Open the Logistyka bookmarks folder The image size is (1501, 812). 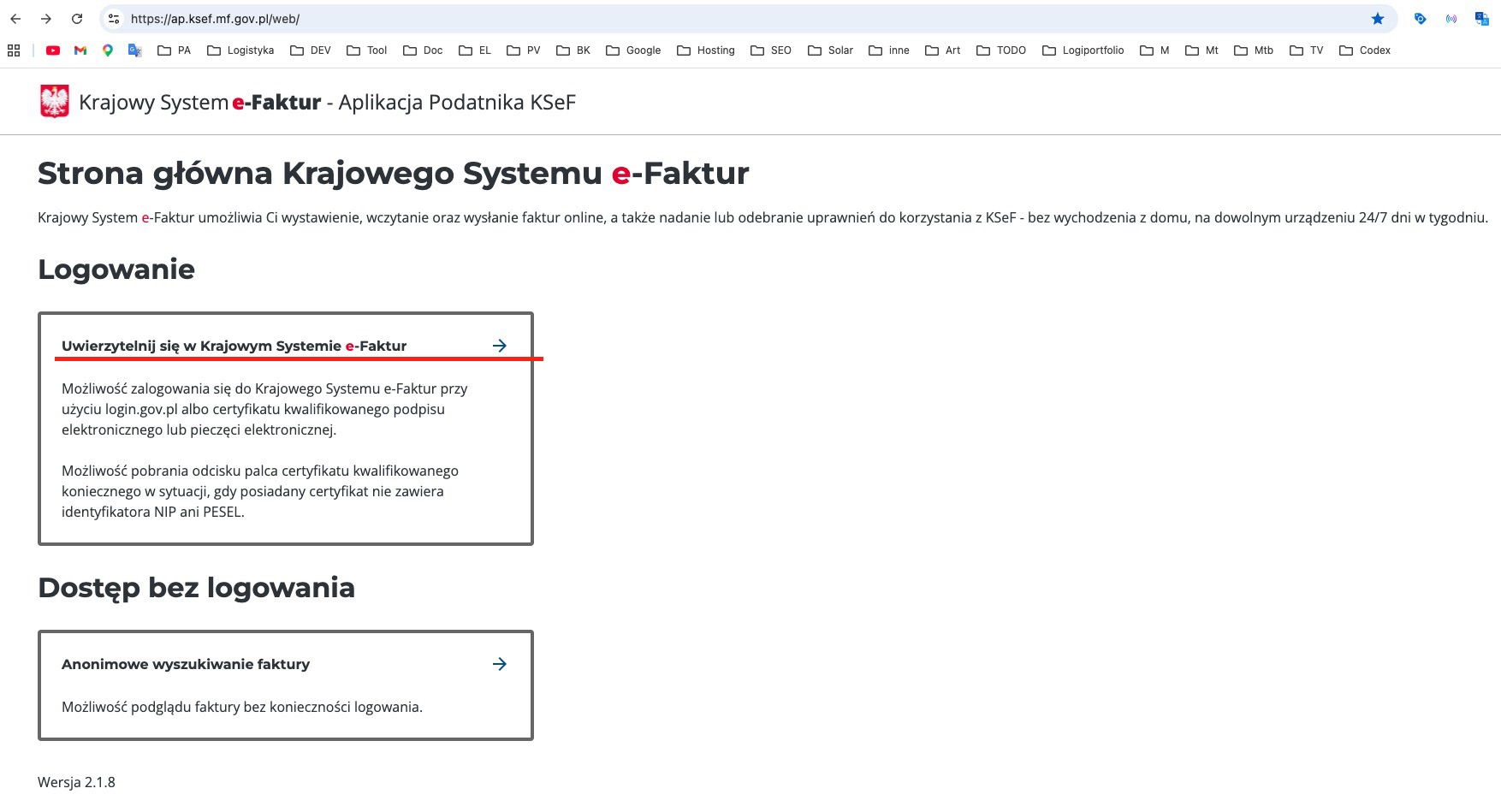(240, 50)
